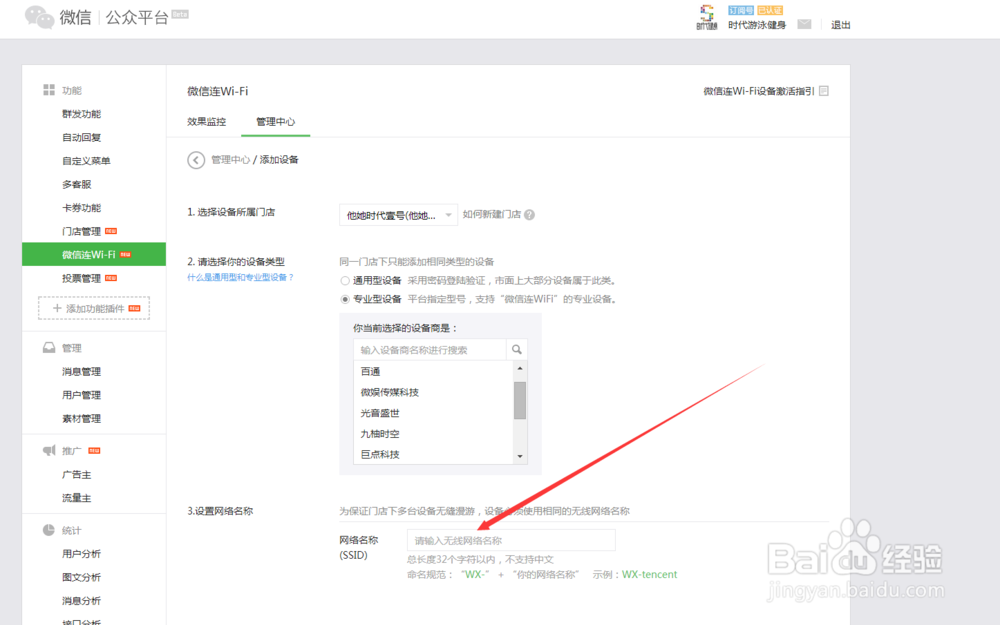Open the store dropdown 他她时代壹号

point(399,215)
